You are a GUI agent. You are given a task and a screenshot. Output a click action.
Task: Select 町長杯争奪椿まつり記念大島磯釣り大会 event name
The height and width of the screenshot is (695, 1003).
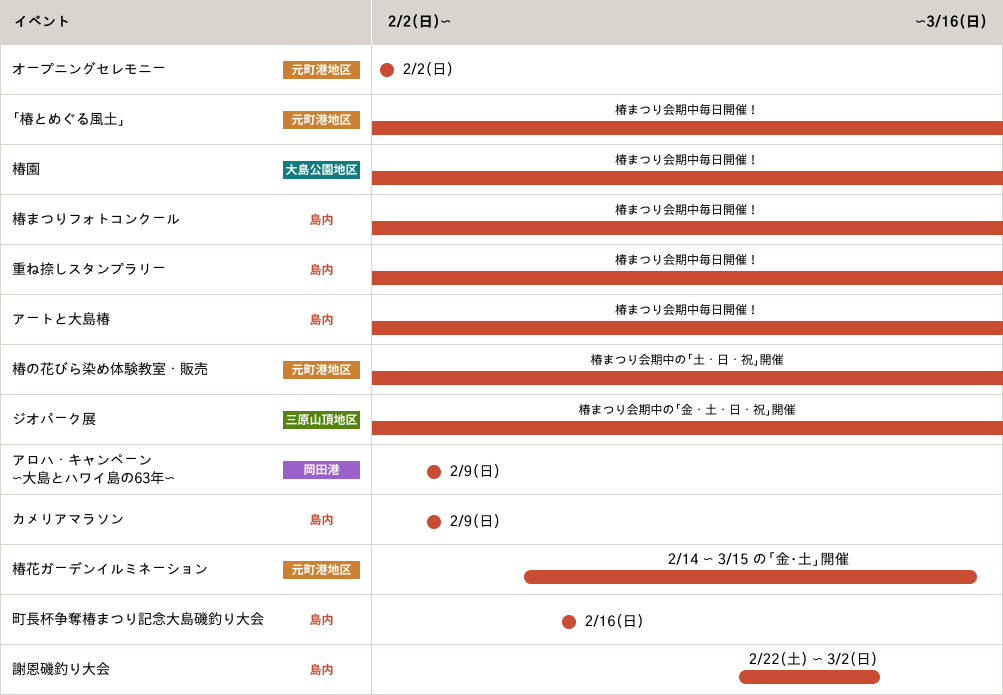[138, 618]
